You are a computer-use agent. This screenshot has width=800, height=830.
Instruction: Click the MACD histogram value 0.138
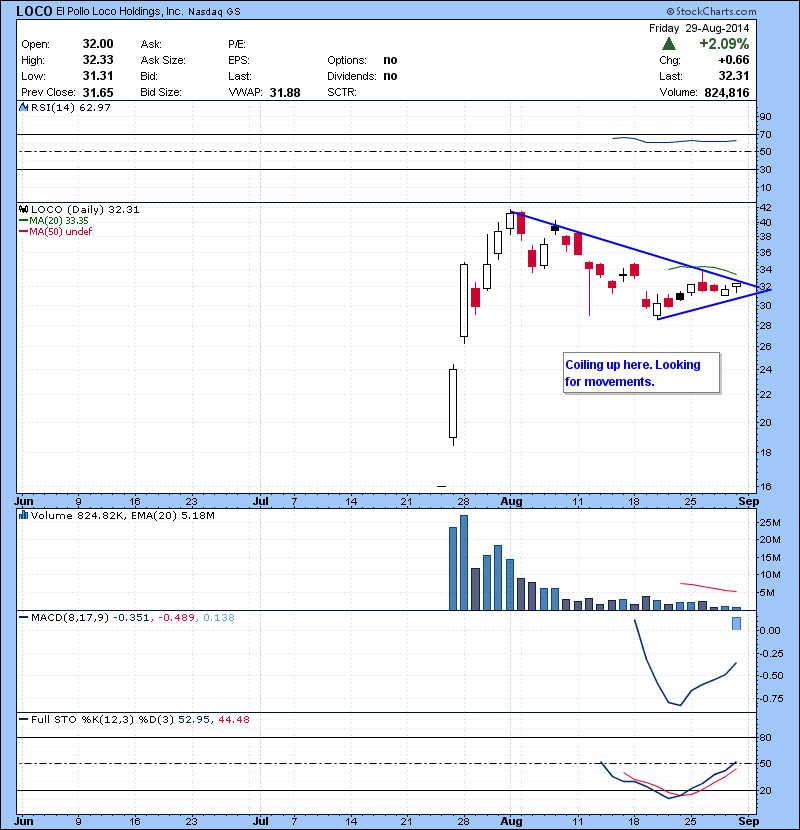[x=219, y=618]
